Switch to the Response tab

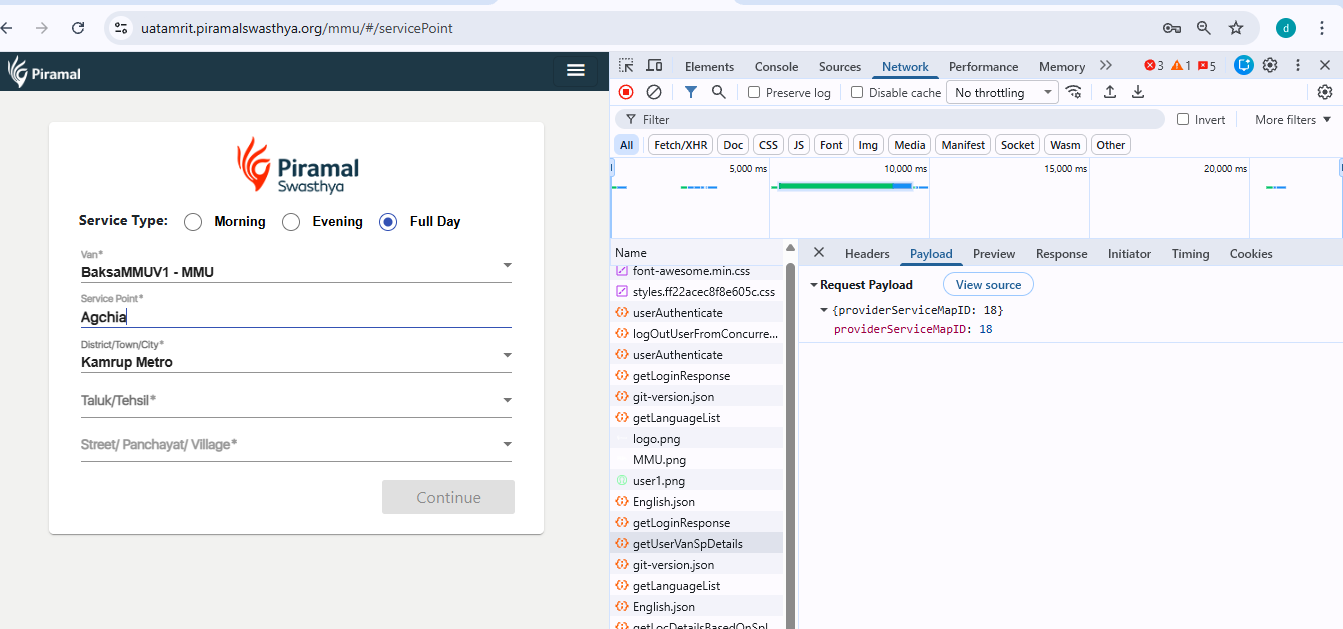(x=1061, y=254)
